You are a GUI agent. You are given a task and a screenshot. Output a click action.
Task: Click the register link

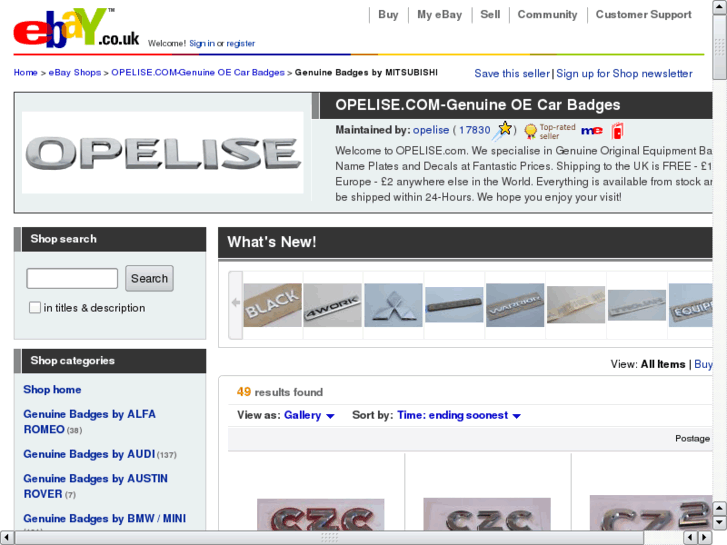pyautogui.click(x=240, y=43)
